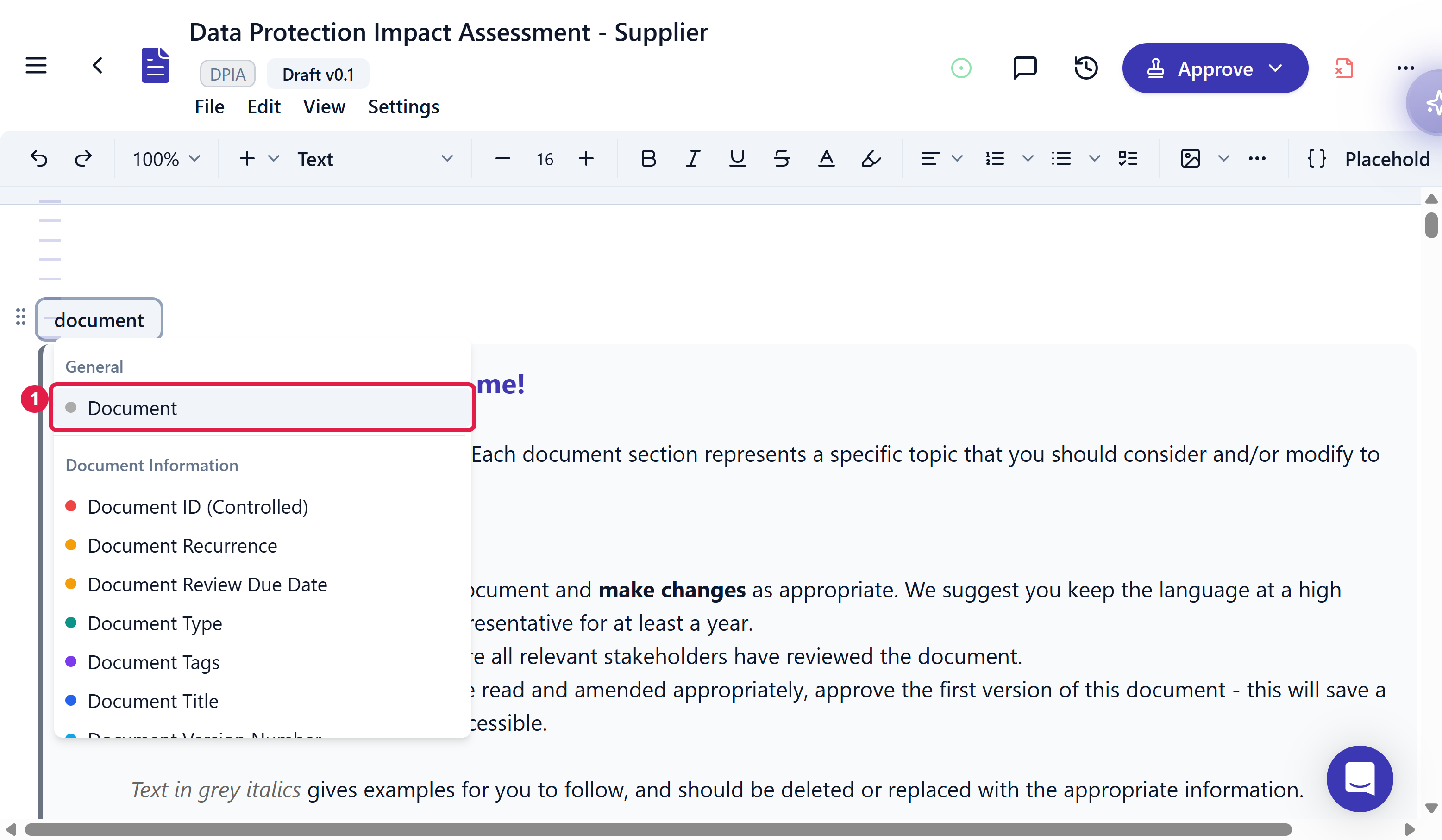Screen dimensions: 1442x840
Task: Select Document ID (Controlled) placeholder
Action: pyautogui.click(x=263, y=507)
